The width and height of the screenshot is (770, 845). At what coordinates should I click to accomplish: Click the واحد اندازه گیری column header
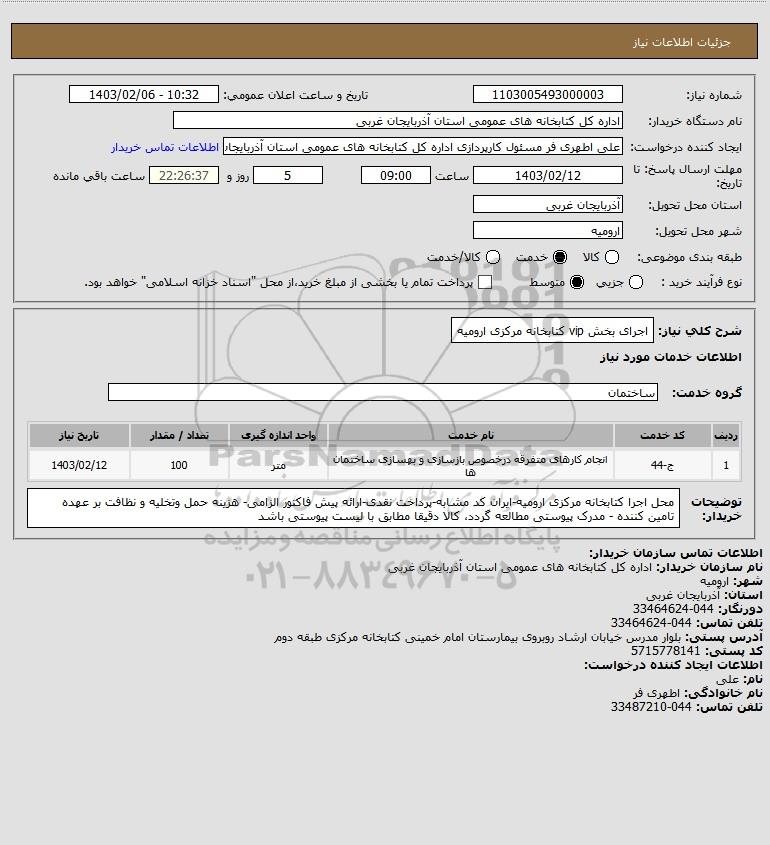pos(278,435)
